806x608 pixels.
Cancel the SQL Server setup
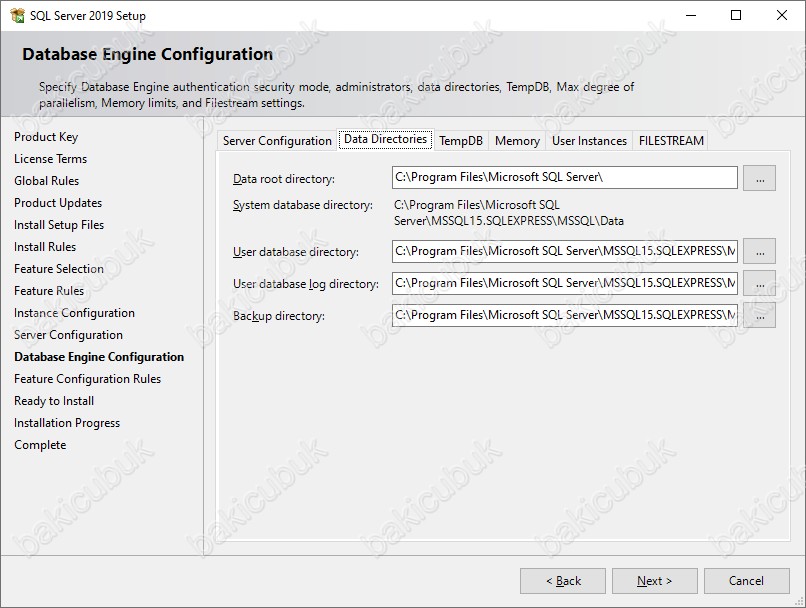747,581
